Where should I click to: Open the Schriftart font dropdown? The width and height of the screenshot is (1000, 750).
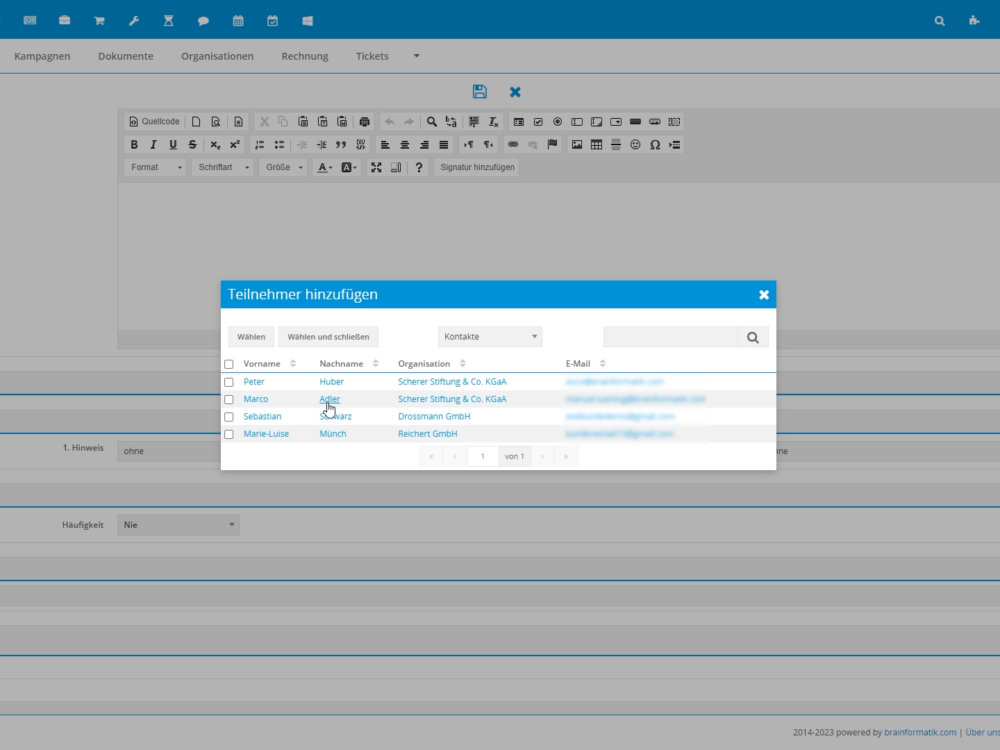click(x=222, y=168)
